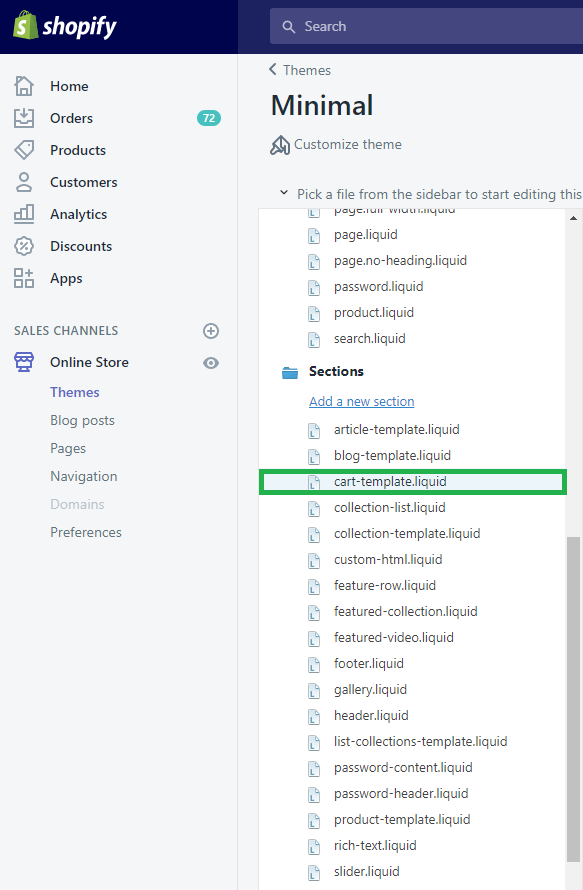
Task: Focus the Search input field
Action: point(426,26)
